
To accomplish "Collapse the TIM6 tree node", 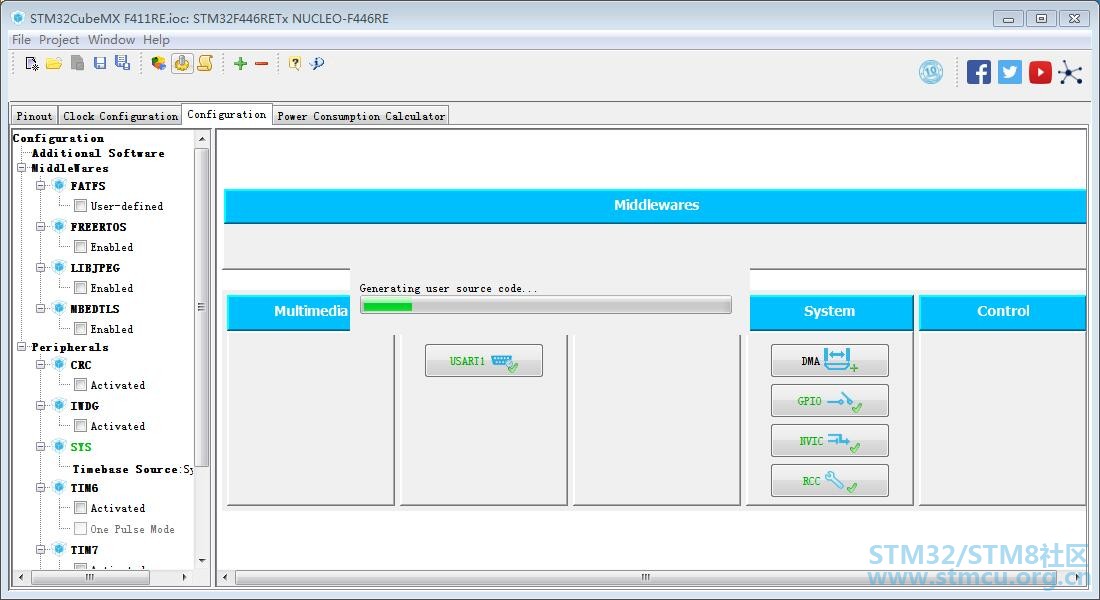I will 41,487.
